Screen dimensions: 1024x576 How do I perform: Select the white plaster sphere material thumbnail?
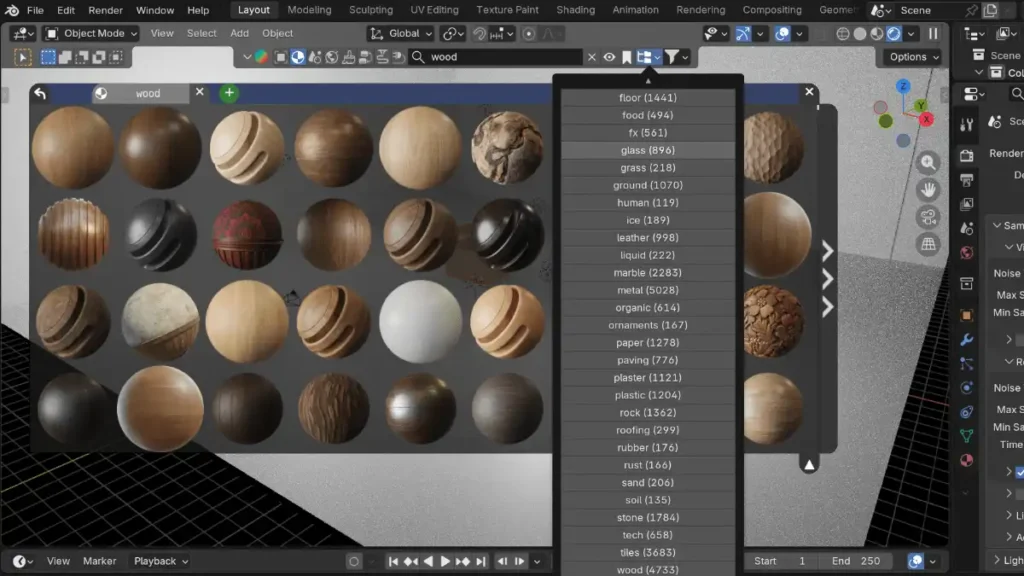point(421,322)
